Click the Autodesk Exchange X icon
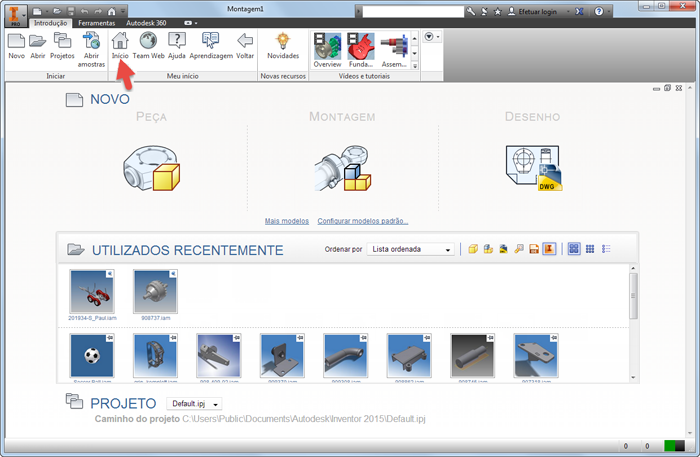This screenshot has width=700, height=457. point(579,12)
